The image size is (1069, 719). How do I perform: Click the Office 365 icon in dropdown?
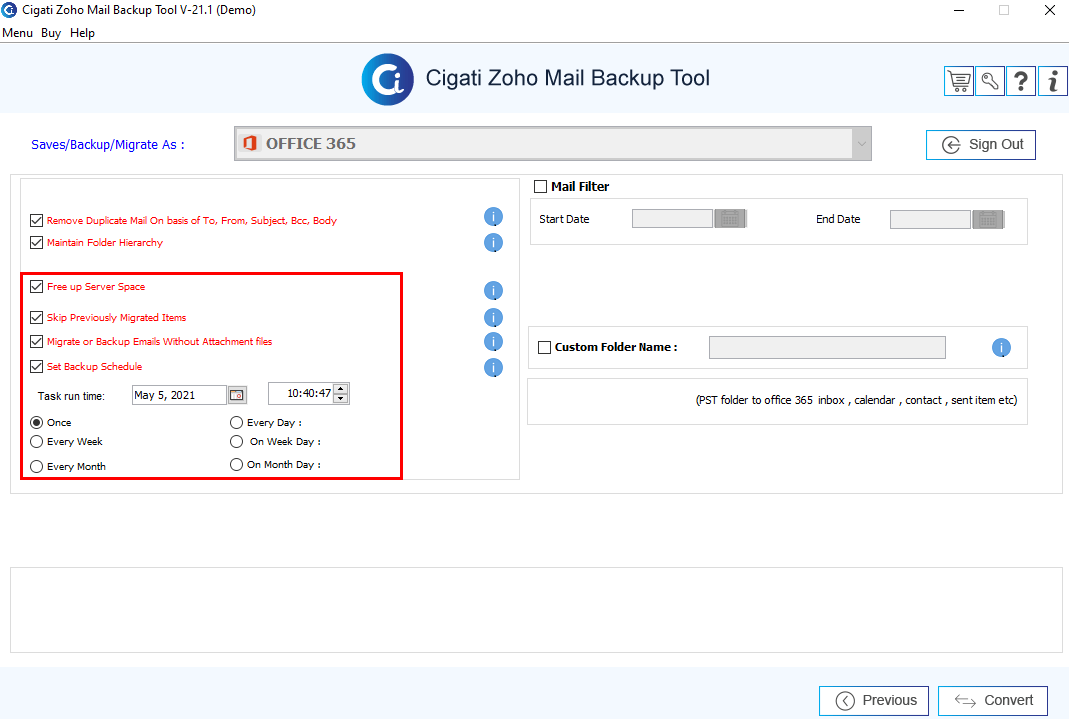pyautogui.click(x=250, y=143)
